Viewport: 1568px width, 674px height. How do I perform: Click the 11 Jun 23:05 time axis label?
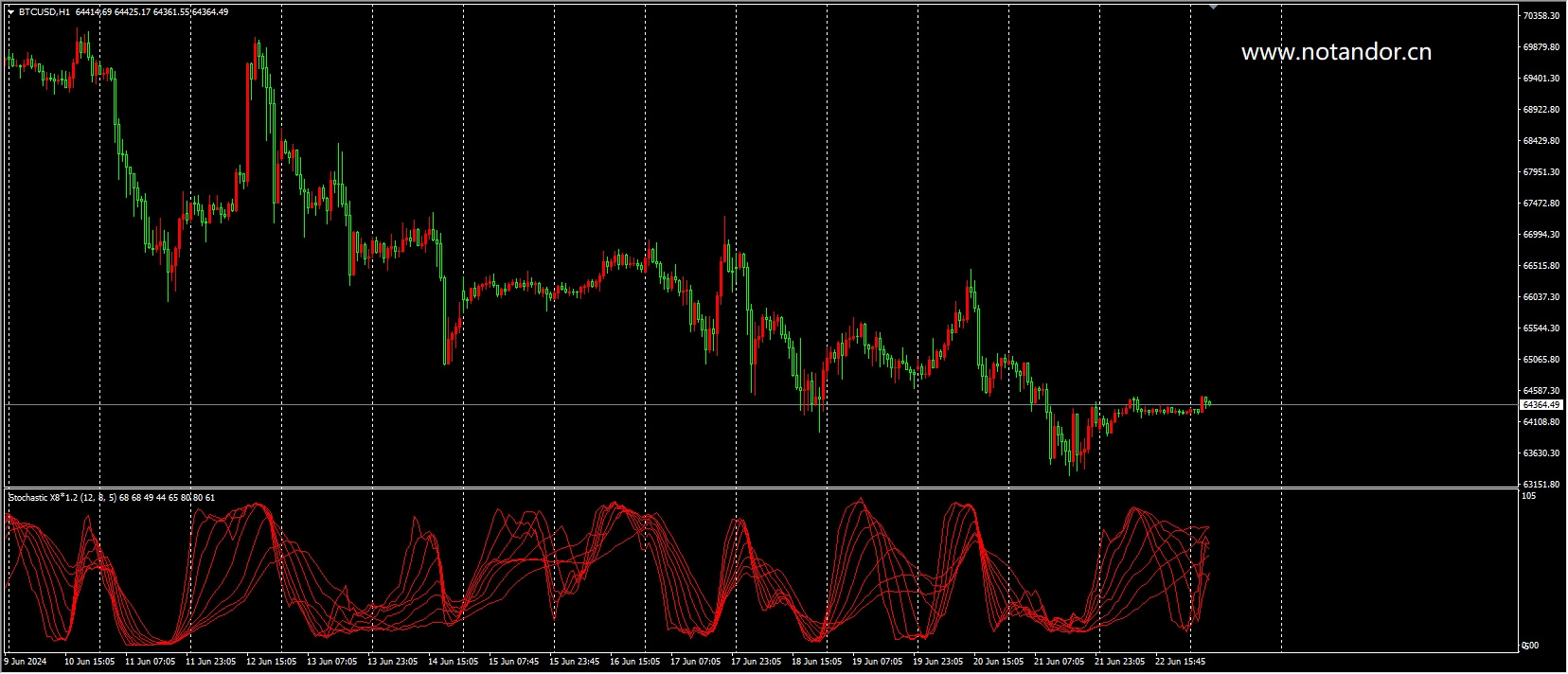pyautogui.click(x=211, y=662)
